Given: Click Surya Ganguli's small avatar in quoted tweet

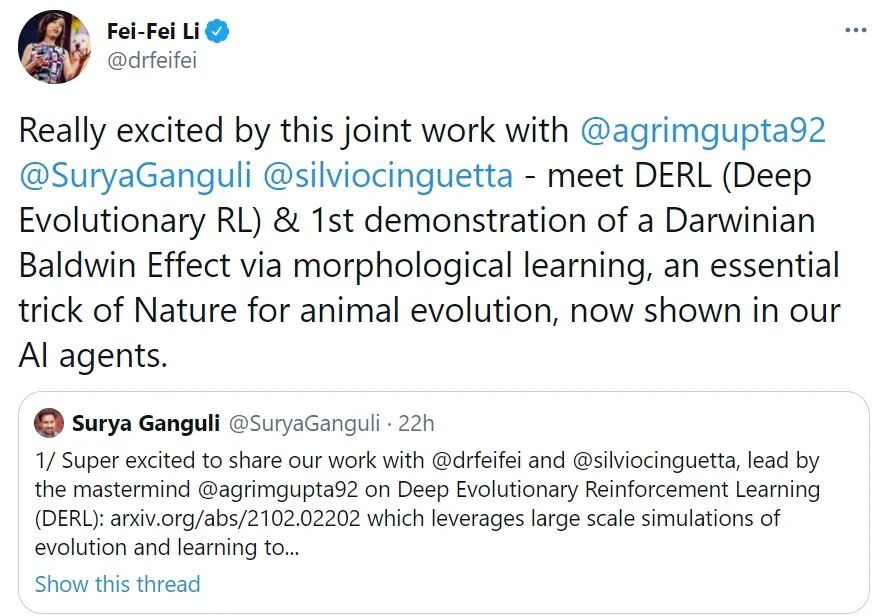Looking at the screenshot, I should [x=48, y=424].
